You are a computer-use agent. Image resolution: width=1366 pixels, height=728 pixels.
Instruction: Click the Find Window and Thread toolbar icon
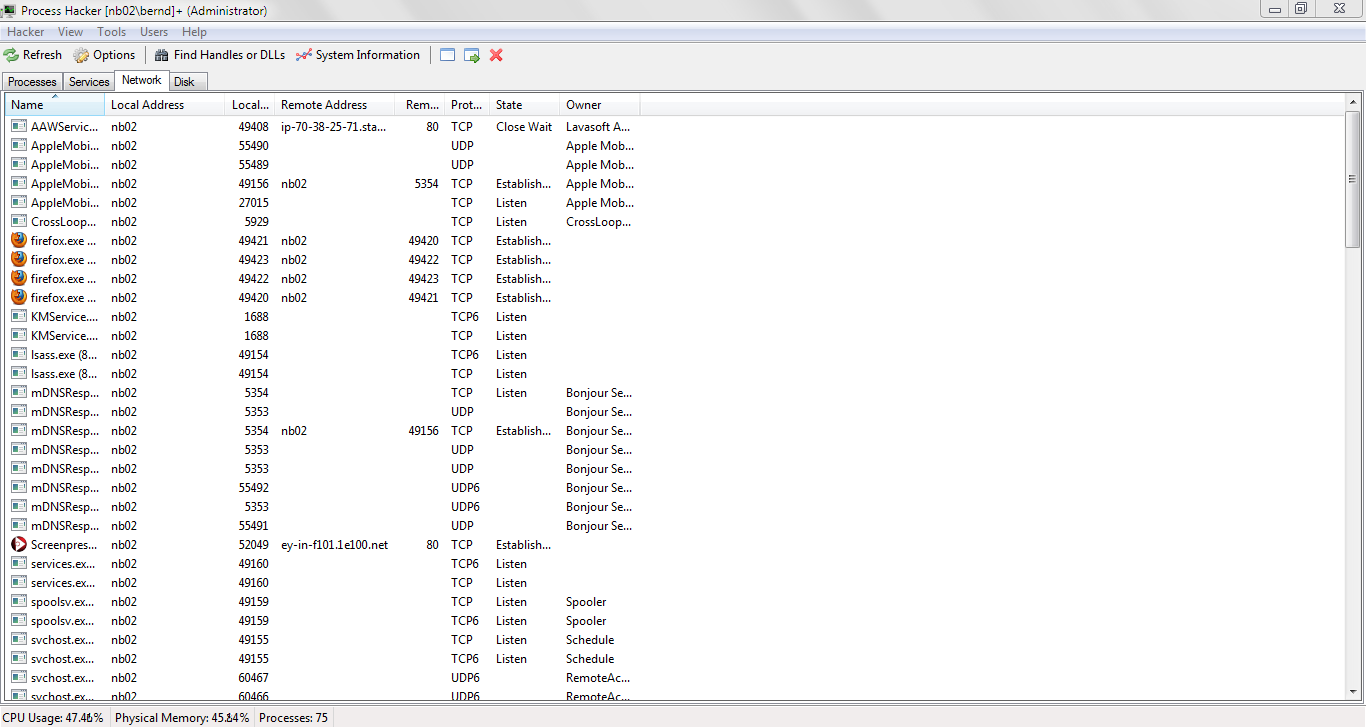471,55
